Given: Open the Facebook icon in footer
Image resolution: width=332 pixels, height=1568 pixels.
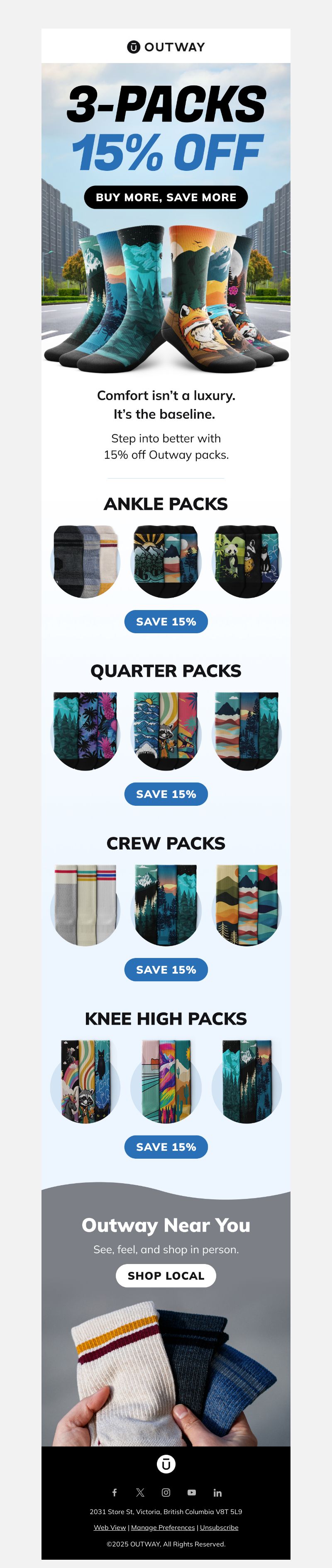Looking at the screenshot, I should point(115,1492).
